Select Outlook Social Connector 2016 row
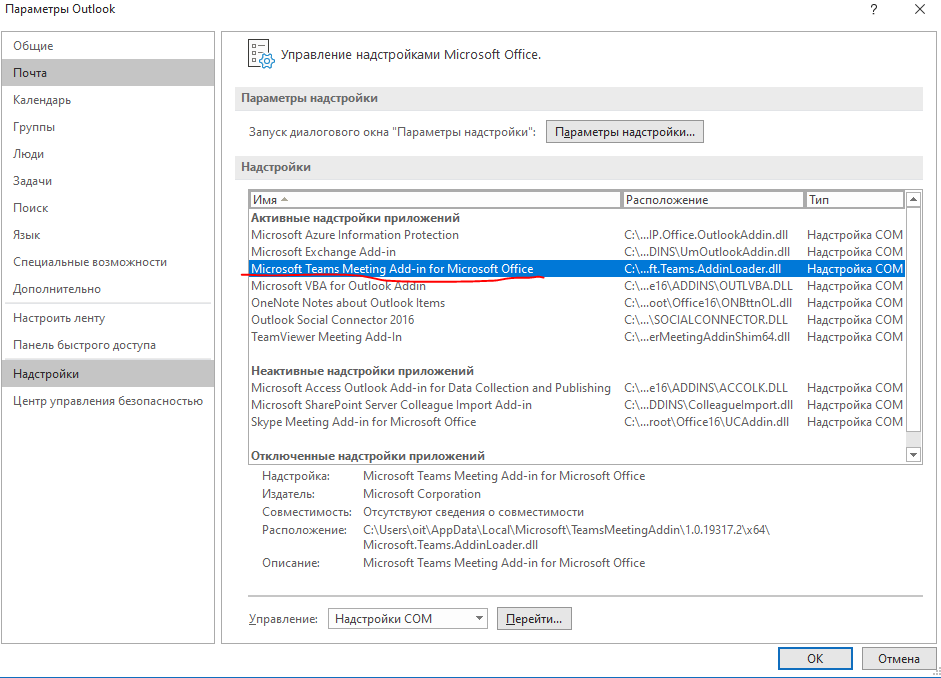941x678 pixels. 577,320
